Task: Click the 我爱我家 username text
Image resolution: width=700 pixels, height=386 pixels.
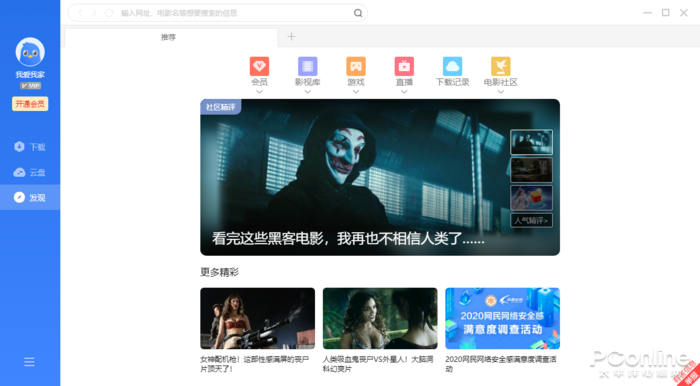Action: point(30,75)
